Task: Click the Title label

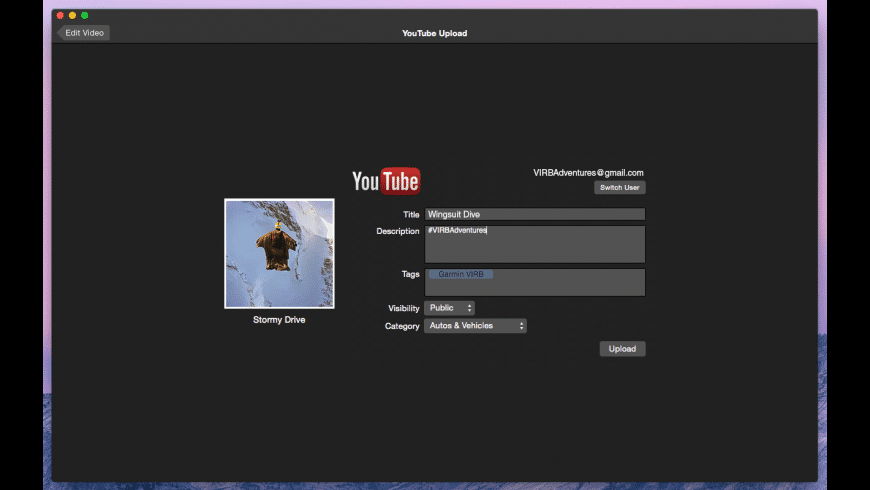Action: [x=411, y=214]
